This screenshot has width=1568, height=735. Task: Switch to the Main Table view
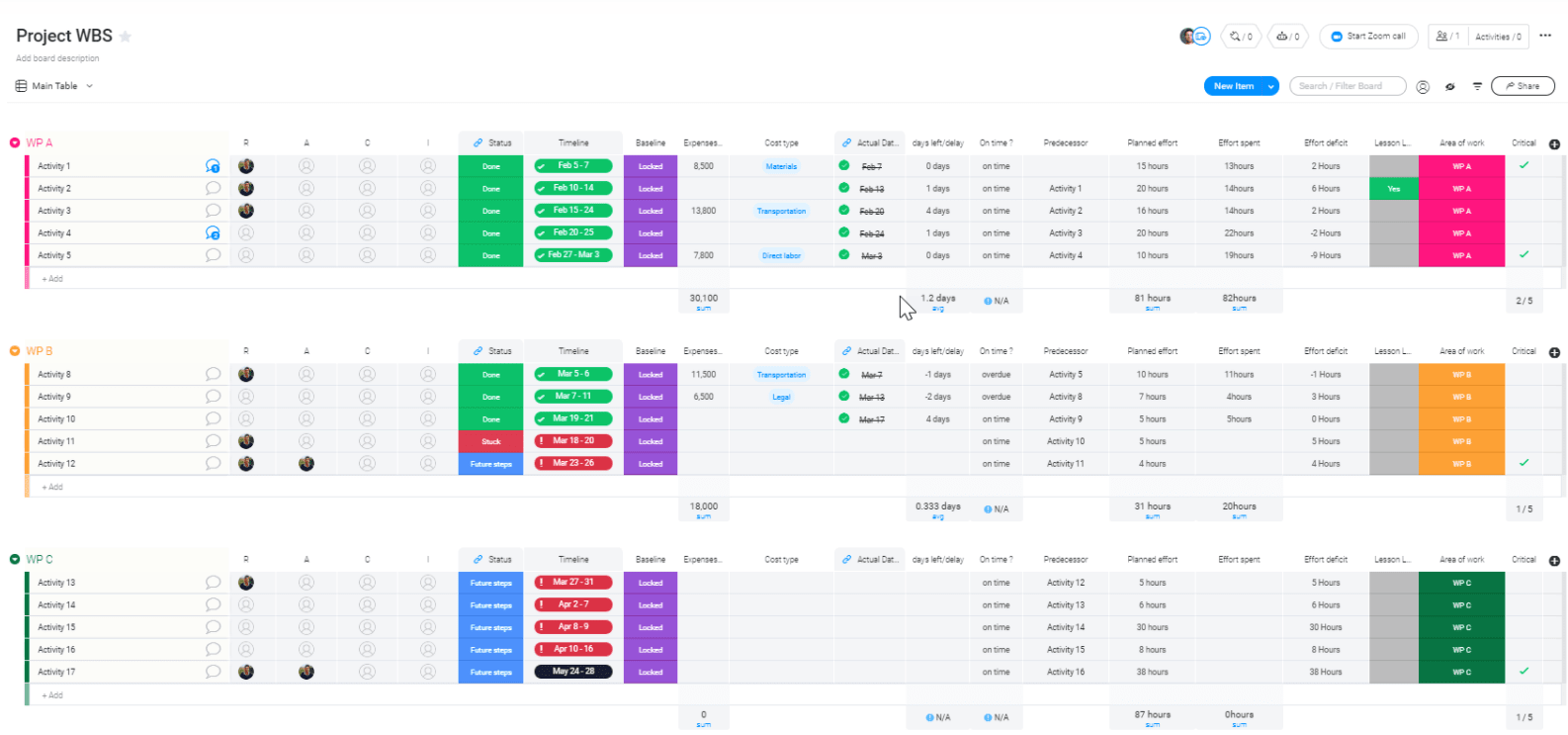point(54,86)
